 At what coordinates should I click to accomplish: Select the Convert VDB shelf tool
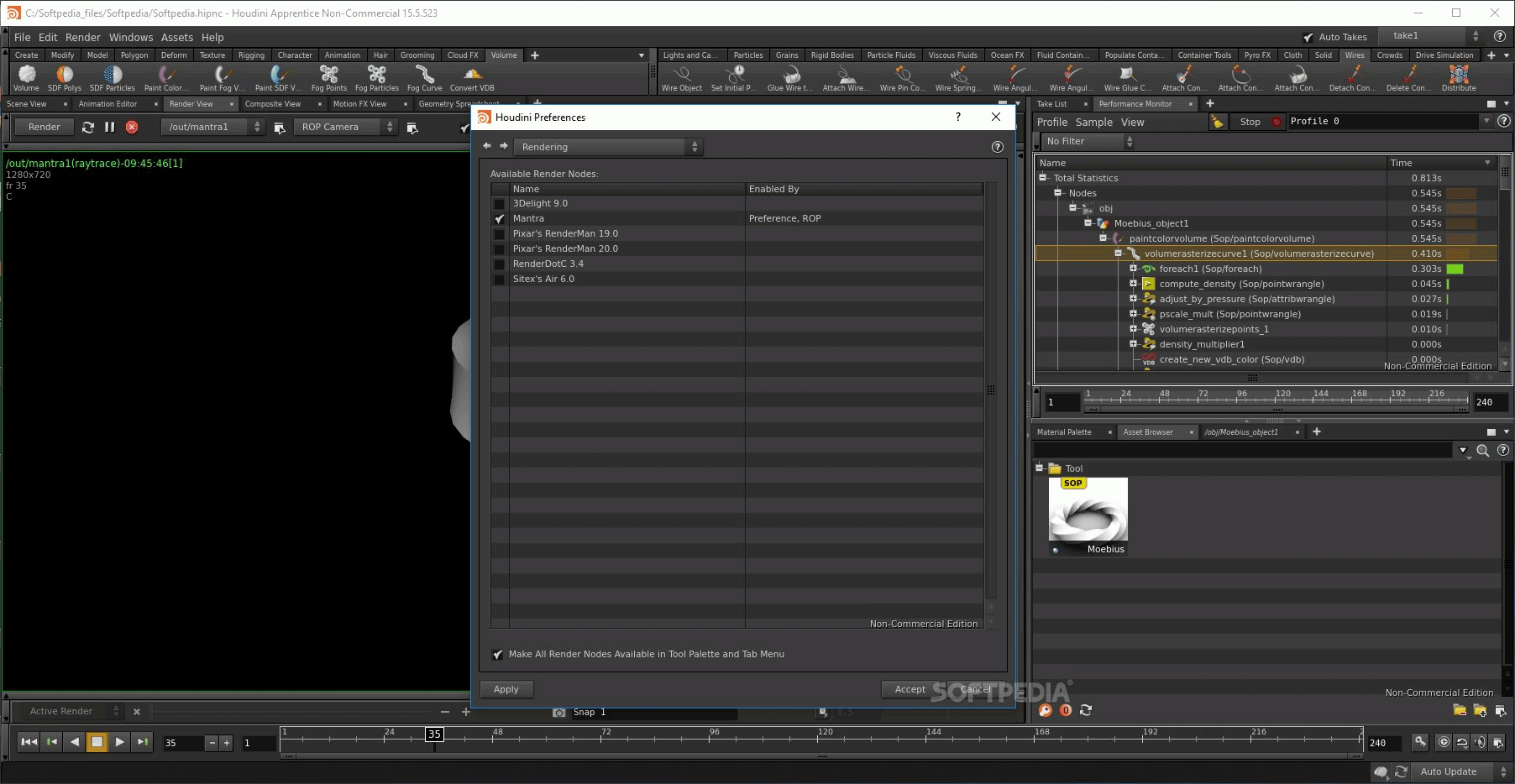pyautogui.click(x=472, y=78)
